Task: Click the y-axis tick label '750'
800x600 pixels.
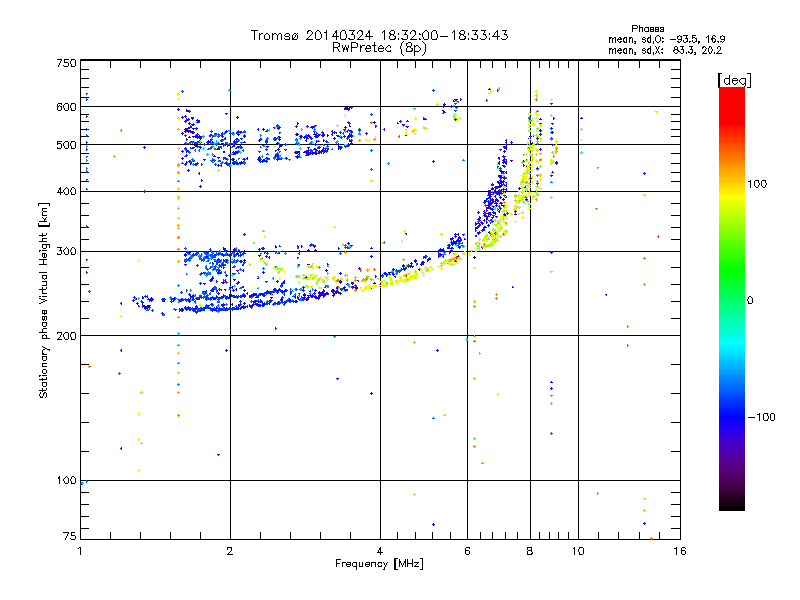Action: [x=66, y=63]
